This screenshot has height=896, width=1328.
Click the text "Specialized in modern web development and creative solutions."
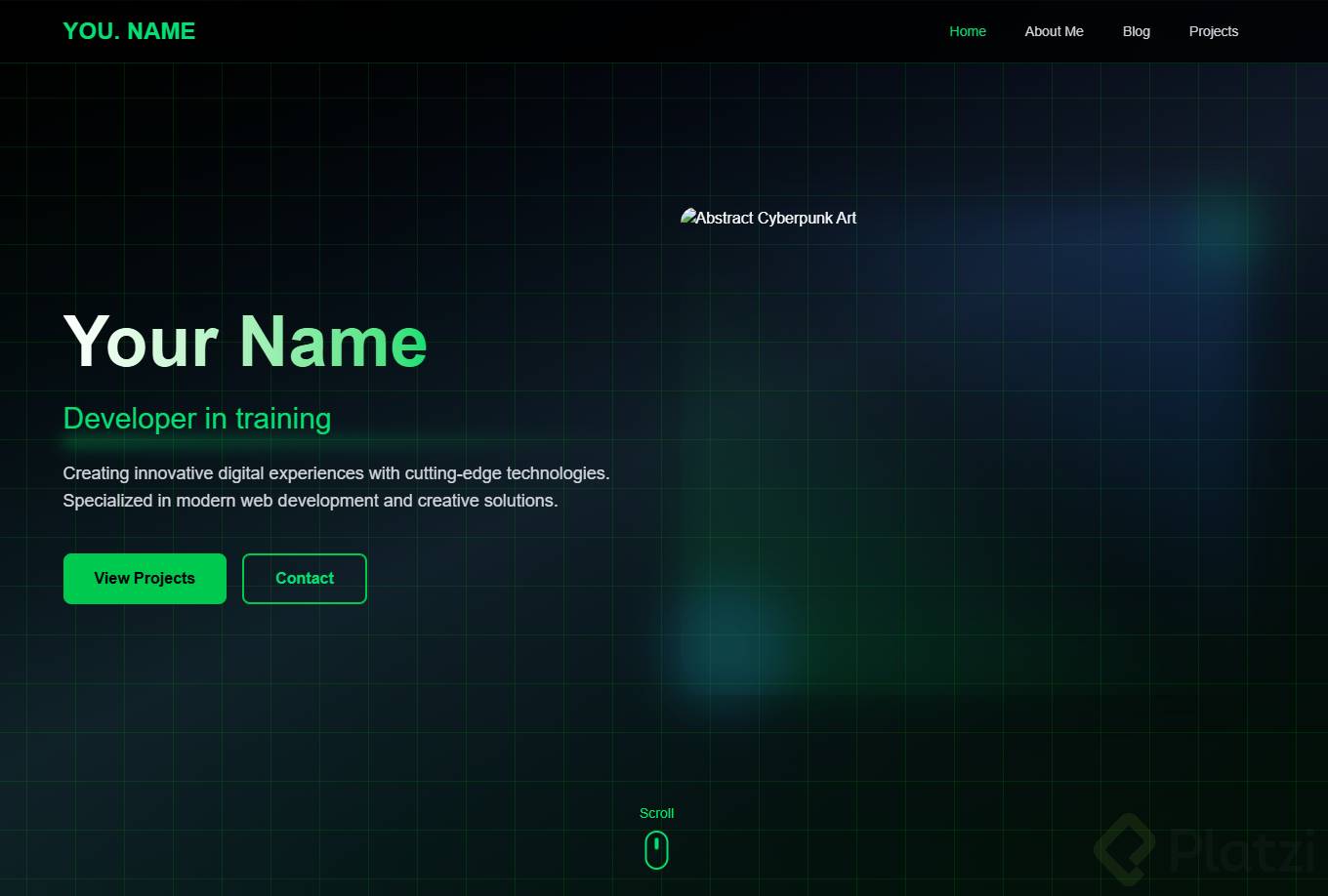click(x=311, y=501)
